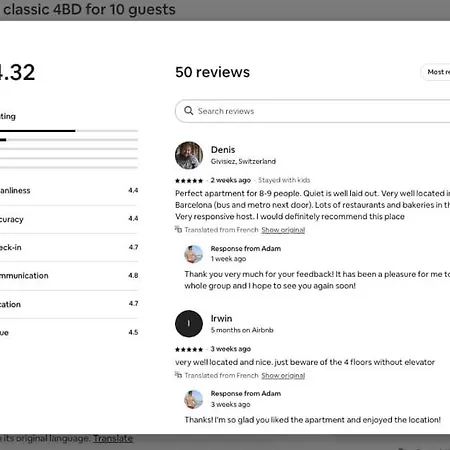The image size is (450, 450).
Task: Open Denis's profile photo
Action: tap(189, 155)
